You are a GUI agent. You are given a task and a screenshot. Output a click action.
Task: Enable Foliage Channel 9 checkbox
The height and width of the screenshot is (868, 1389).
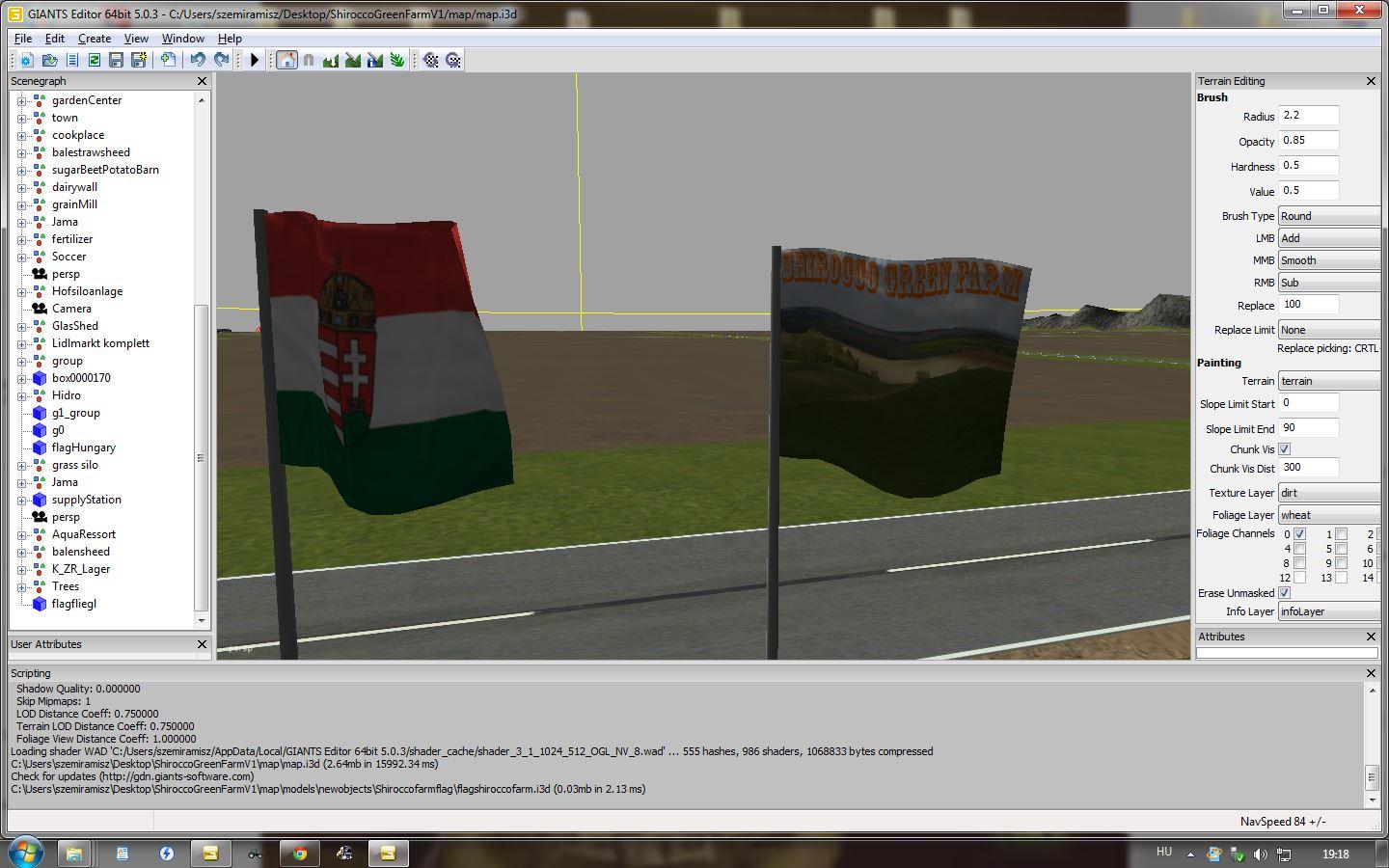point(1341,563)
